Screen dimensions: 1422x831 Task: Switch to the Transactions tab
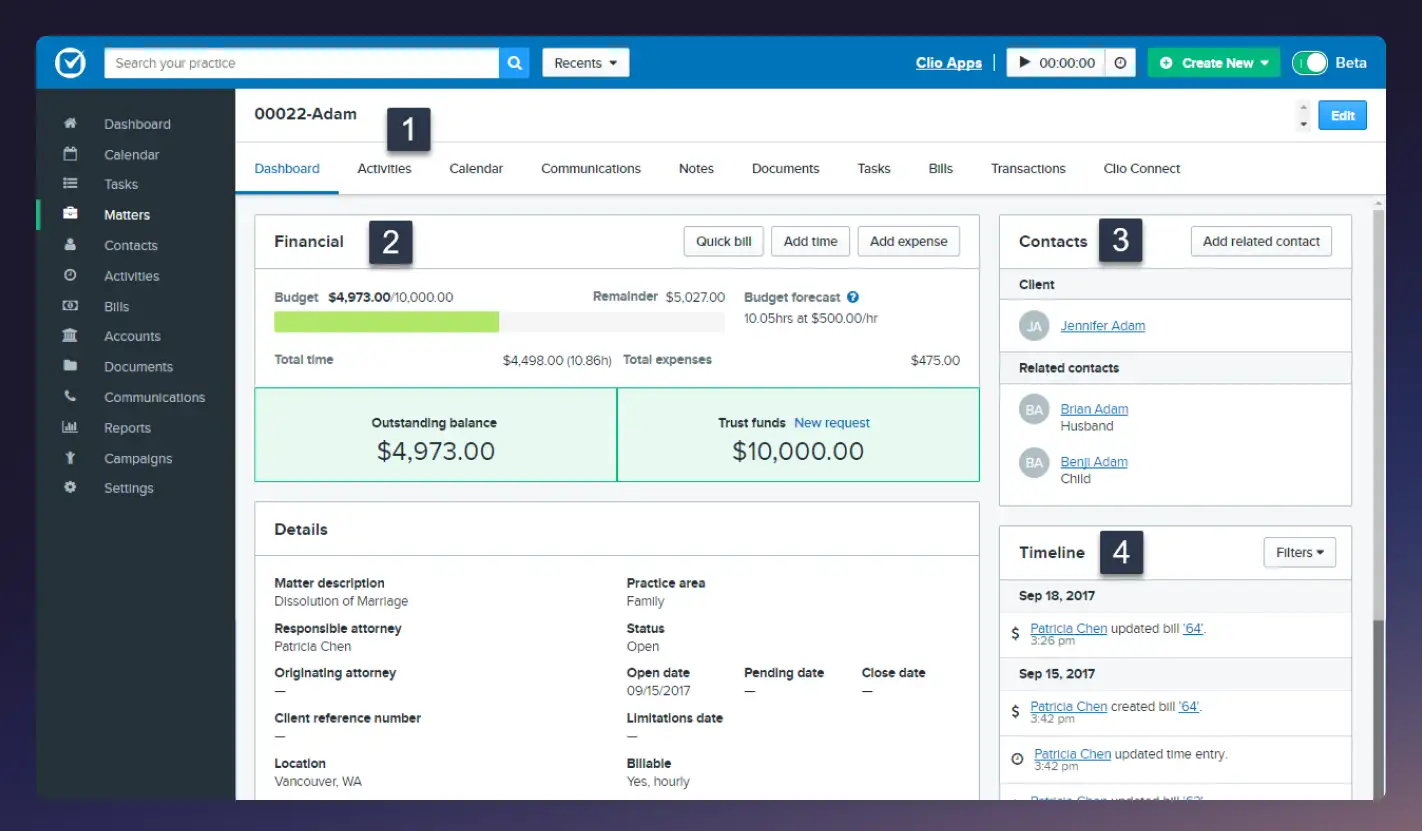click(1028, 168)
